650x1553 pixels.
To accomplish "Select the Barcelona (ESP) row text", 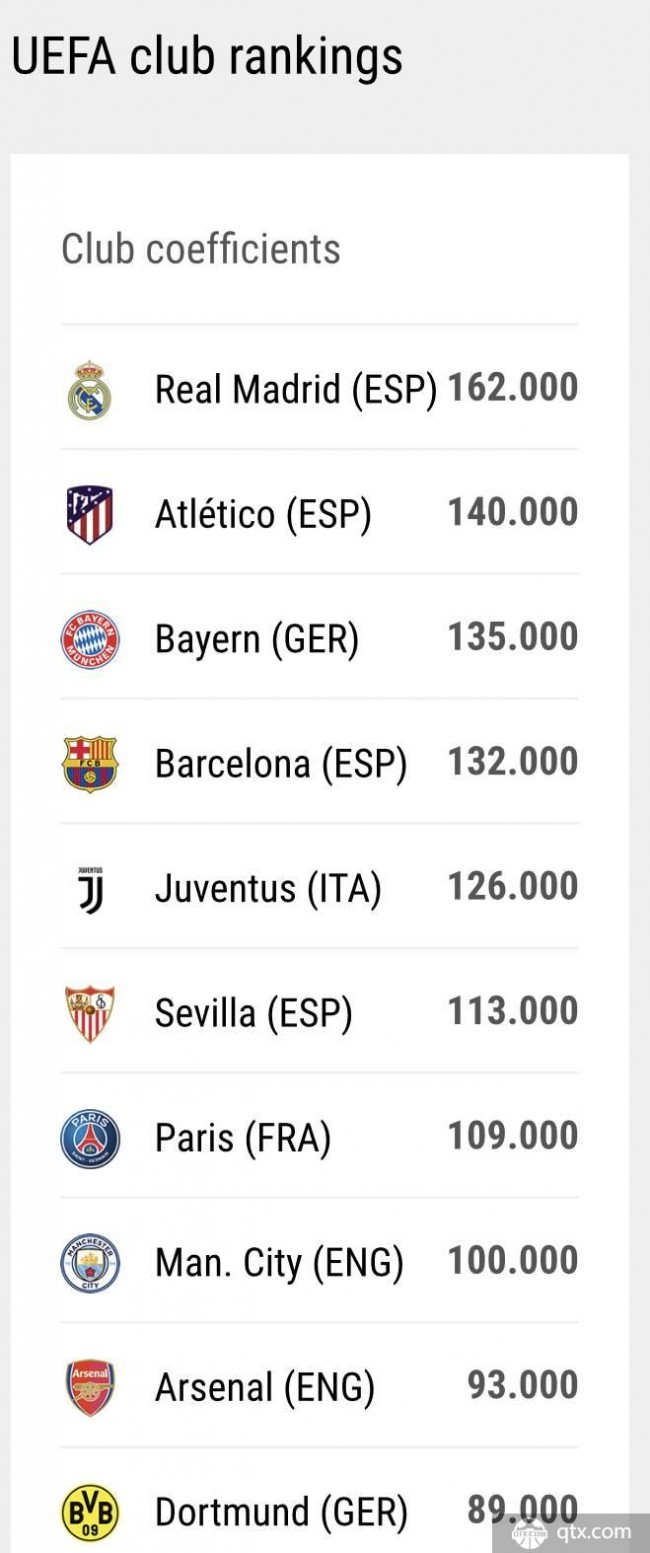I will pyautogui.click(x=281, y=764).
